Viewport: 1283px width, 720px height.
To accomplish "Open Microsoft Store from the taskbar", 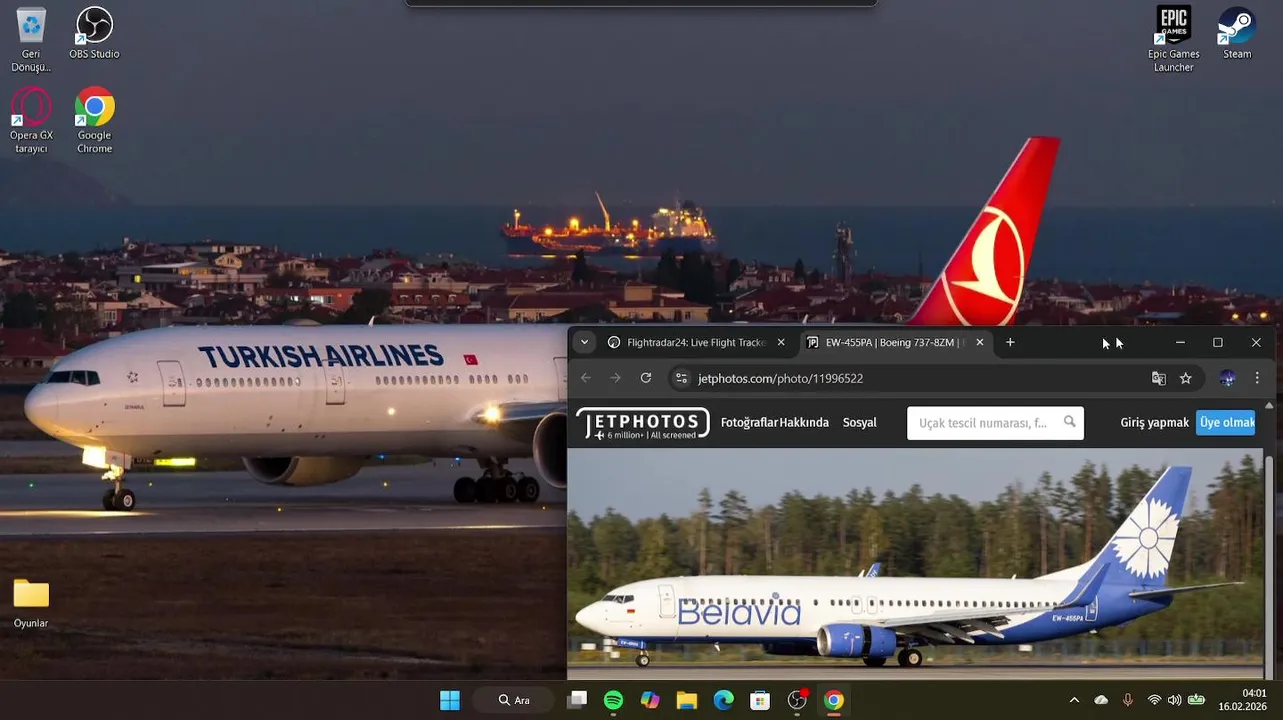I will pos(760,700).
